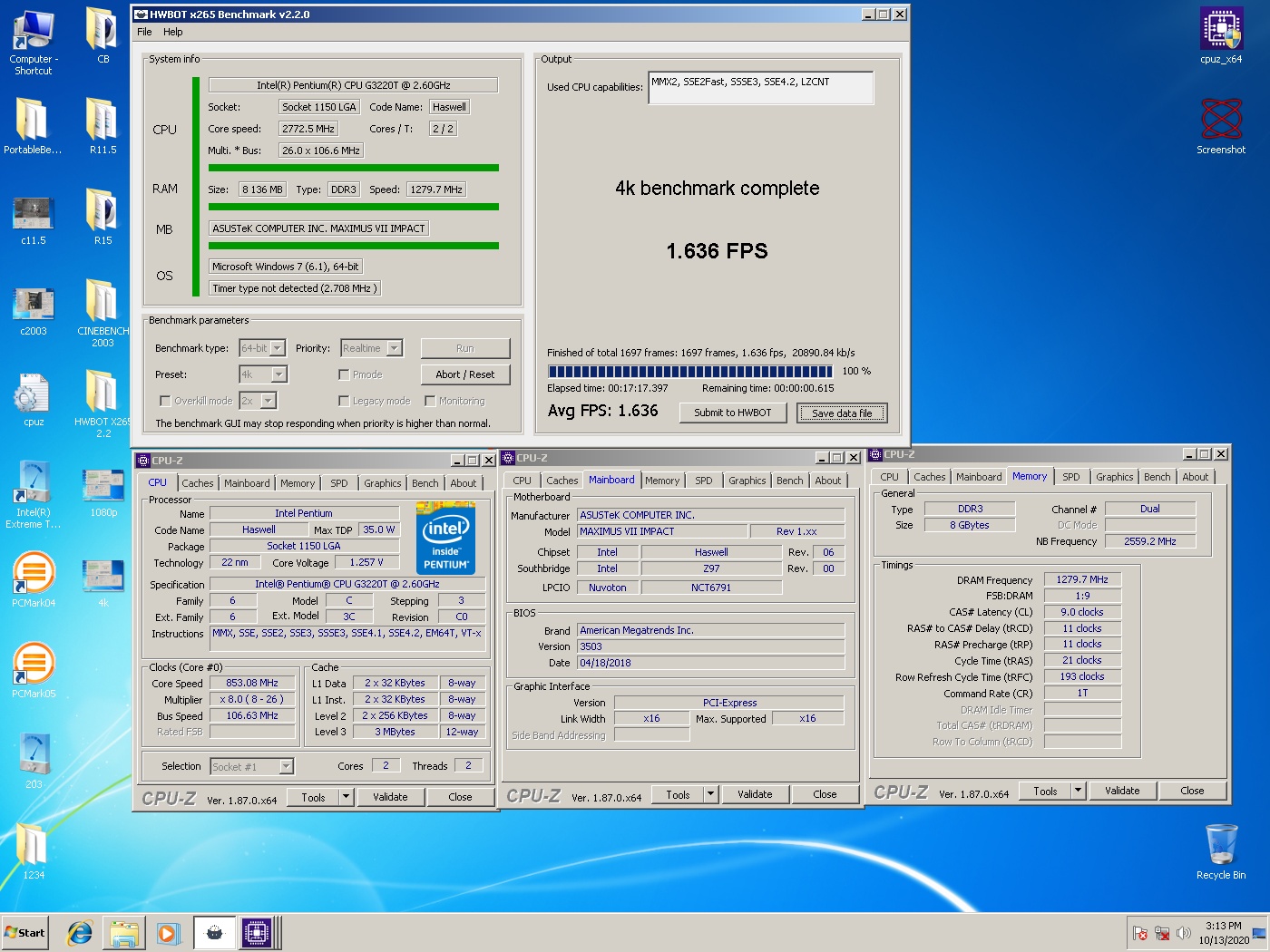Open the 203 desktop icon

(33, 762)
